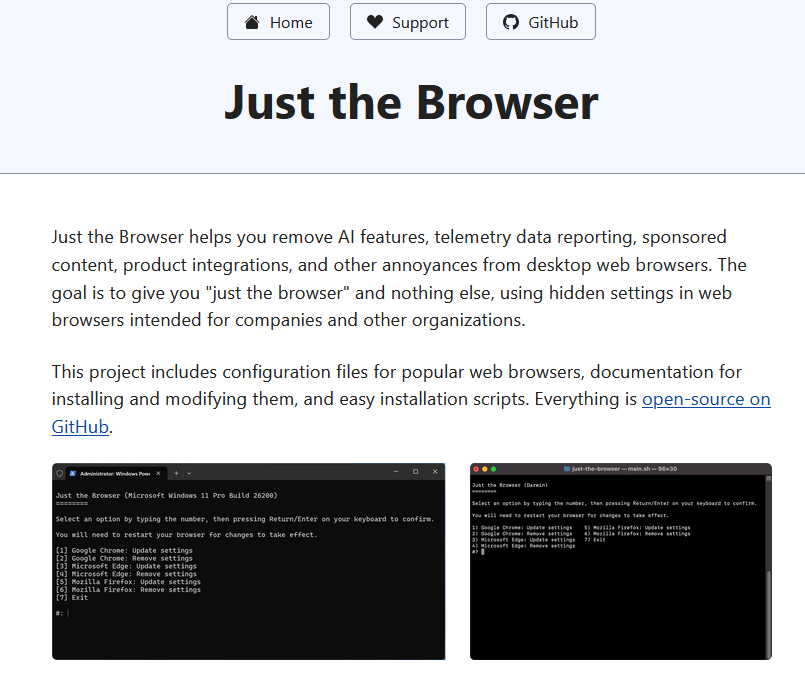Click the macOS terminal screenshot
The image size is (805, 685).
click(x=620, y=560)
